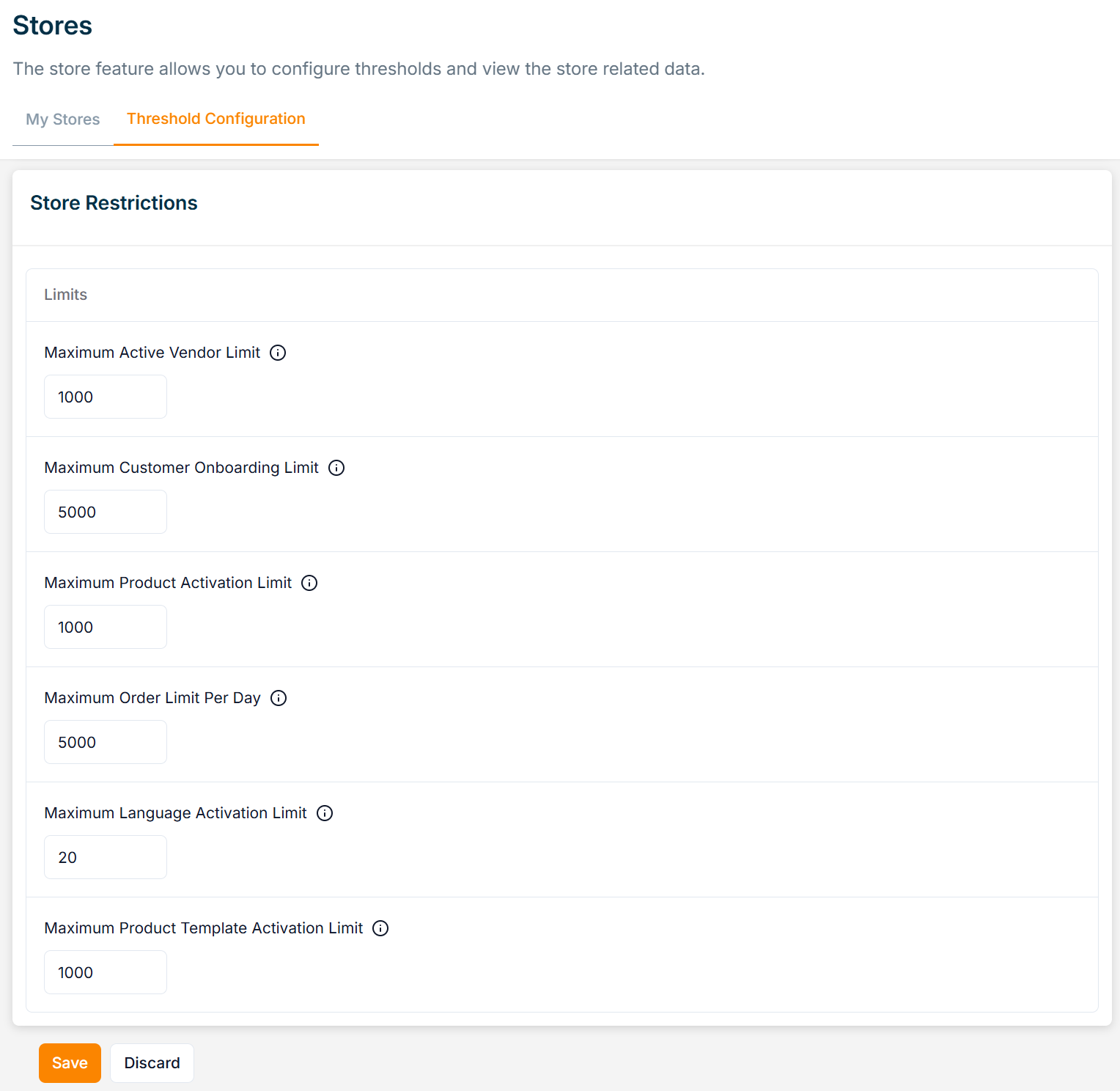Focus the Language Activation Limit field
The height and width of the screenshot is (1091, 1120).
(106, 857)
